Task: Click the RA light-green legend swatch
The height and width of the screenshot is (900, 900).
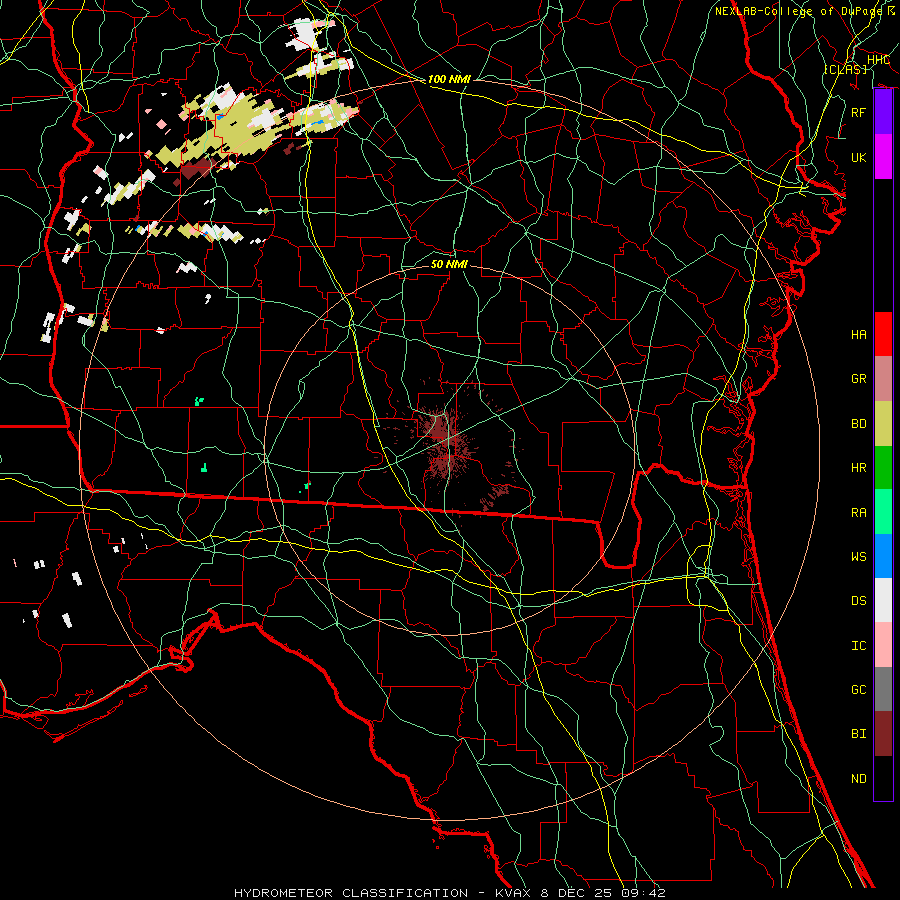Action: tap(883, 512)
